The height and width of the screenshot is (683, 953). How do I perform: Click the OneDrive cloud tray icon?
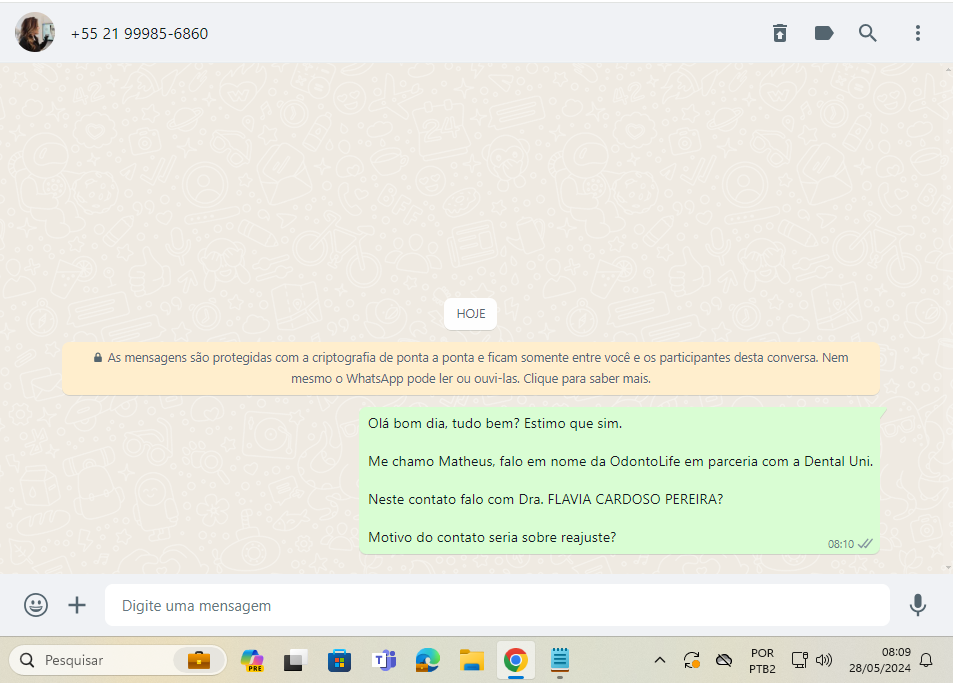point(723,660)
